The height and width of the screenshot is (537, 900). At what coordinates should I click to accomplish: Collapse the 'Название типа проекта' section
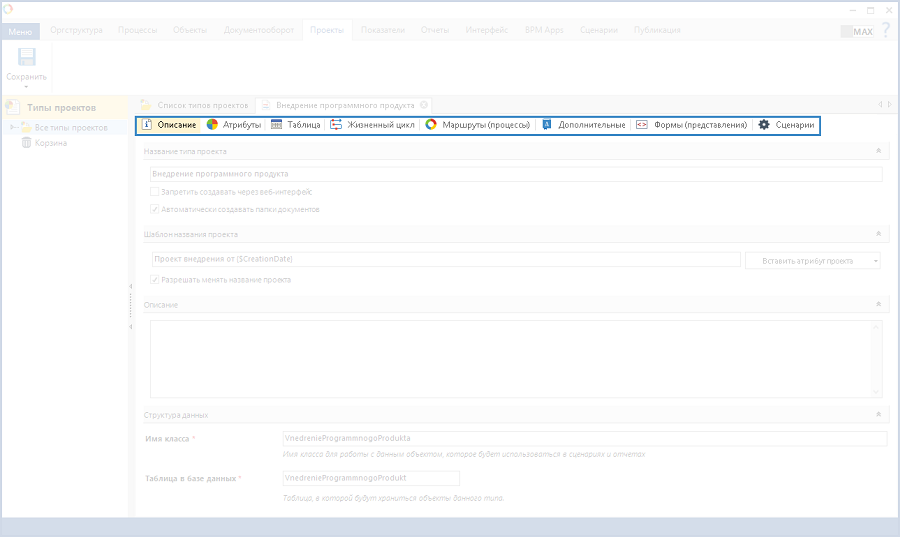pos(877,151)
